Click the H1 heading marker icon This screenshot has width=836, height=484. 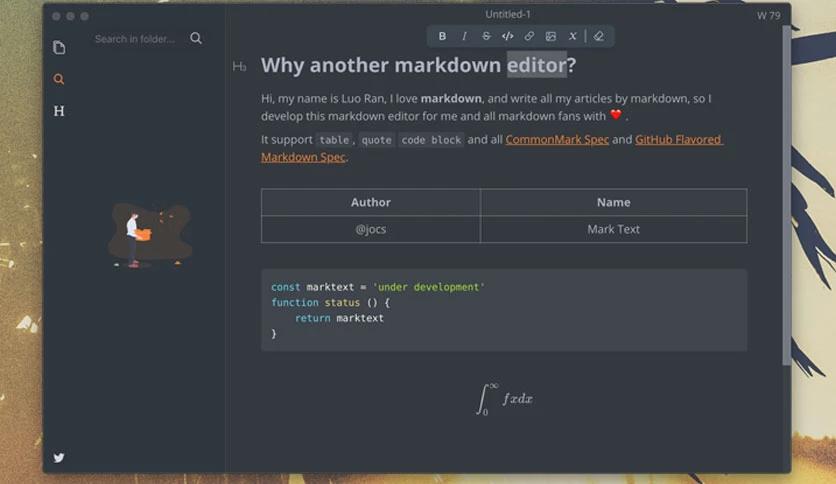(239, 66)
